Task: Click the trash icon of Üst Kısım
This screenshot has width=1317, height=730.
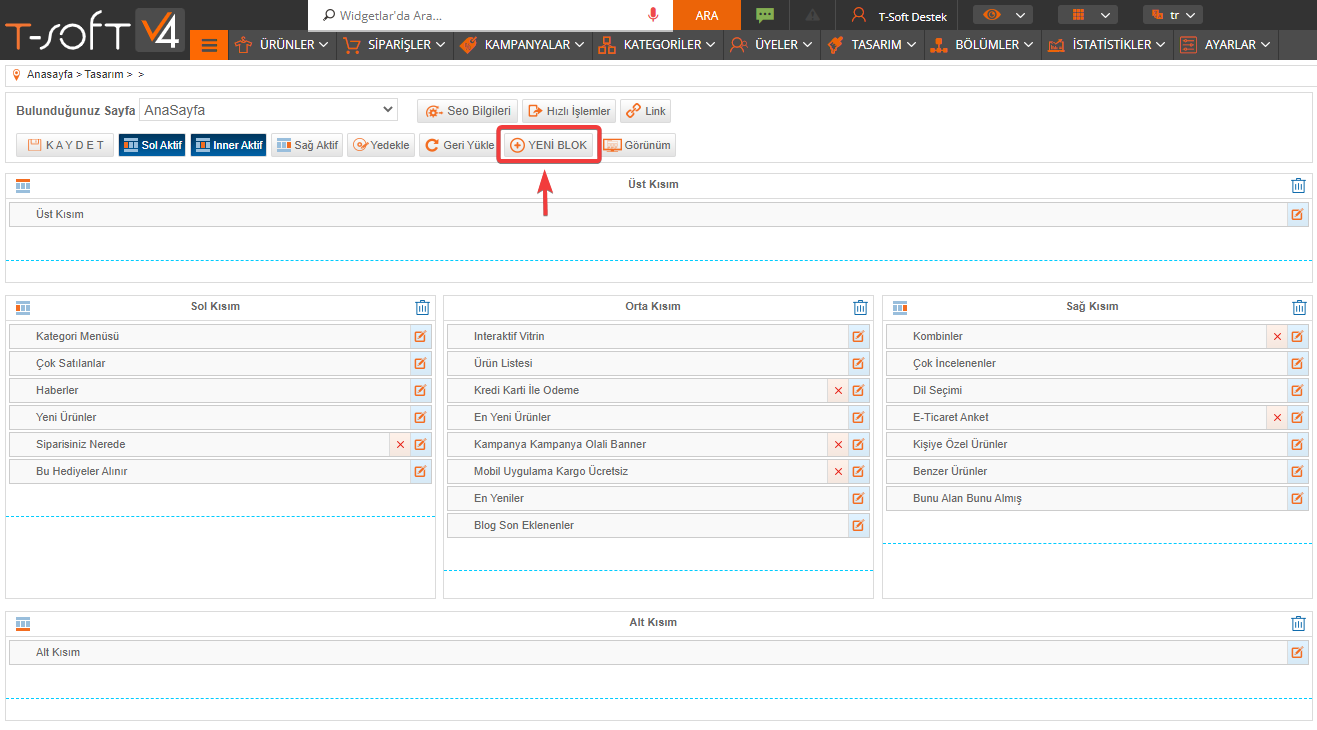Action: coord(1298,185)
